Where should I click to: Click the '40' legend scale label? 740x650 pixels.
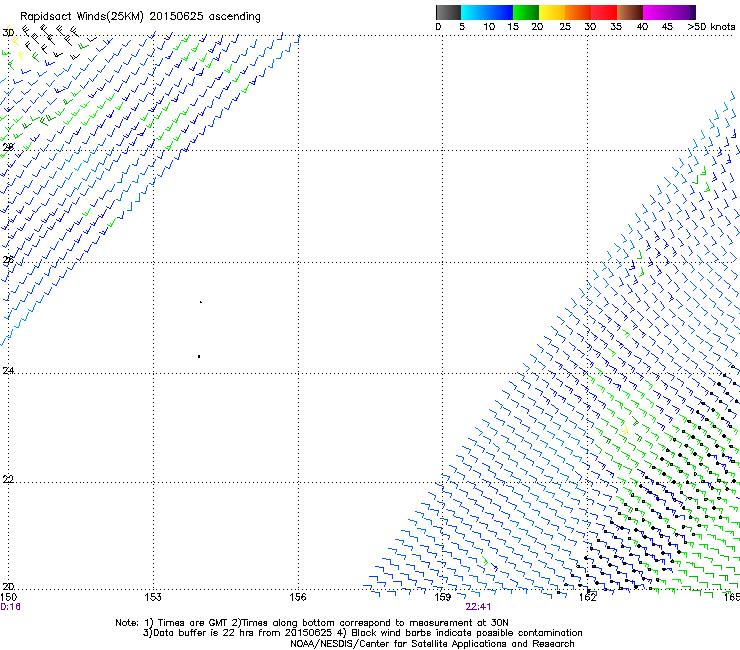coord(642,27)
